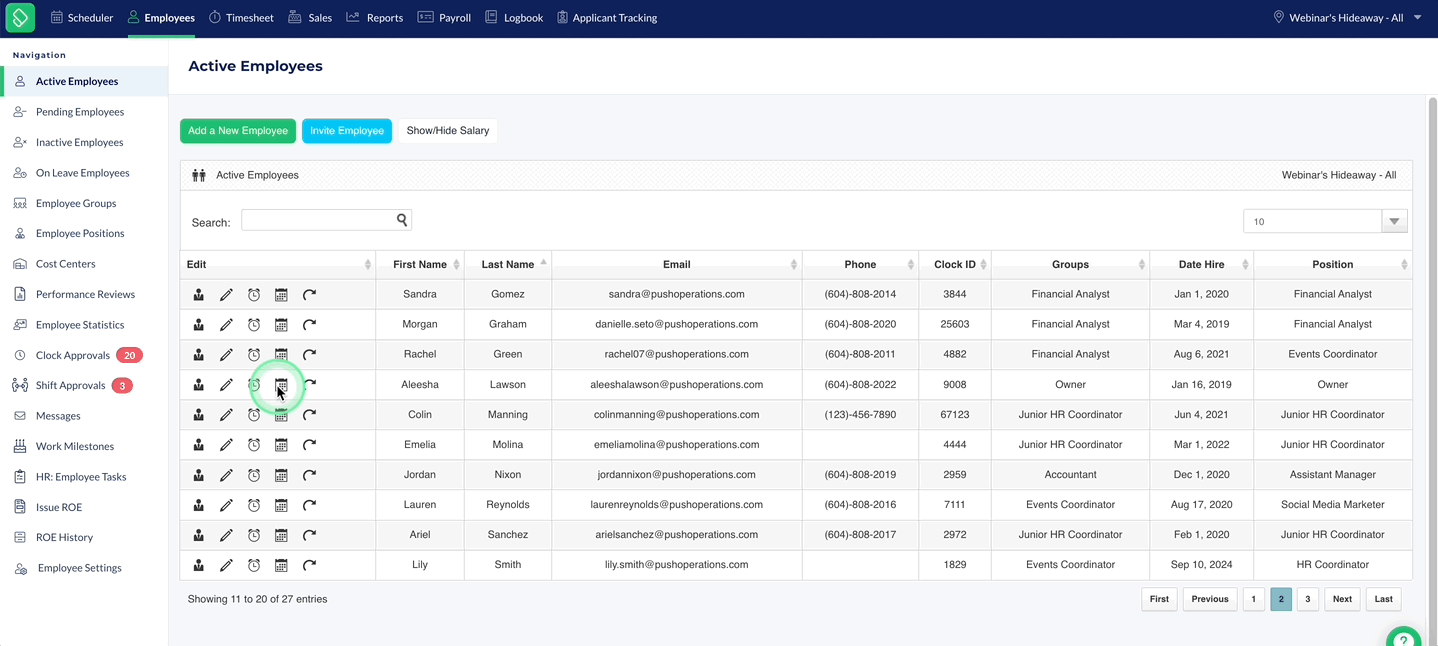Edit Morgan Graham with the pencil icon
Viewport: 1438px width, 646px height.
tap(227, 325)
